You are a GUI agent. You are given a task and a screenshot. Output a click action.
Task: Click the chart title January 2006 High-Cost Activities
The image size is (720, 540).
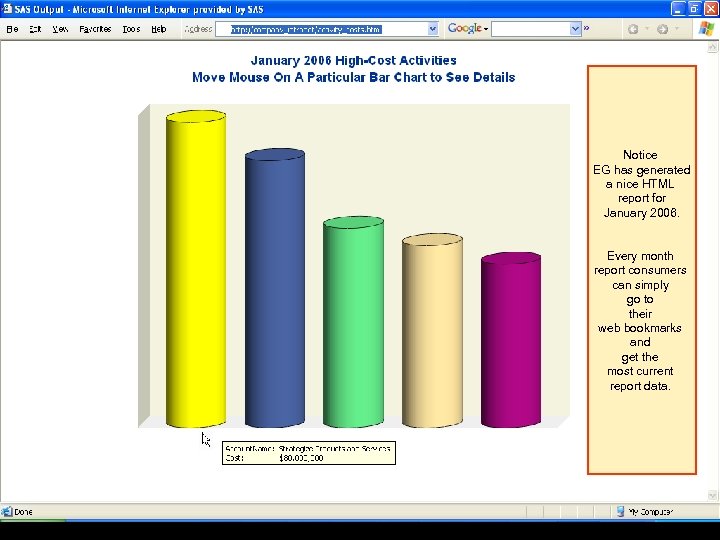coord(354,61)
